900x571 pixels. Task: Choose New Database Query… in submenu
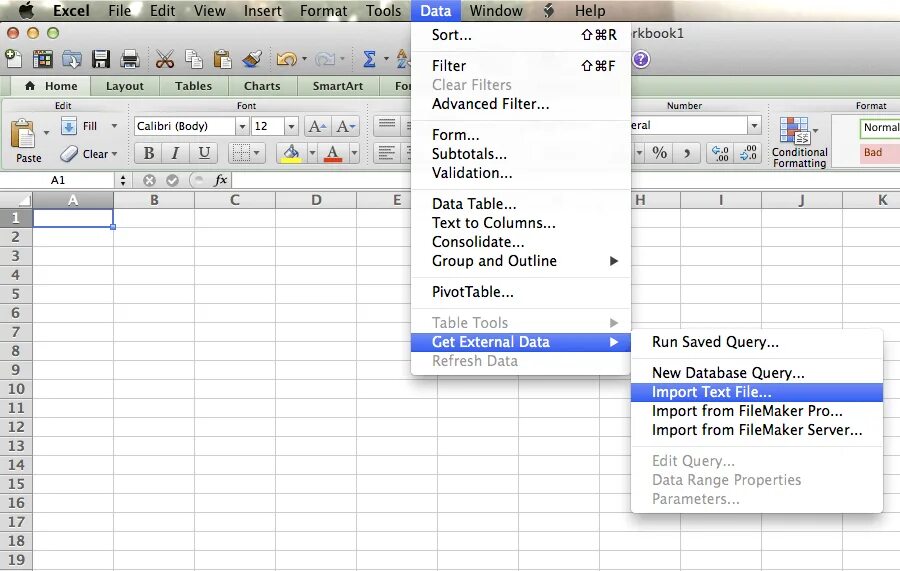tap(757, 373)
